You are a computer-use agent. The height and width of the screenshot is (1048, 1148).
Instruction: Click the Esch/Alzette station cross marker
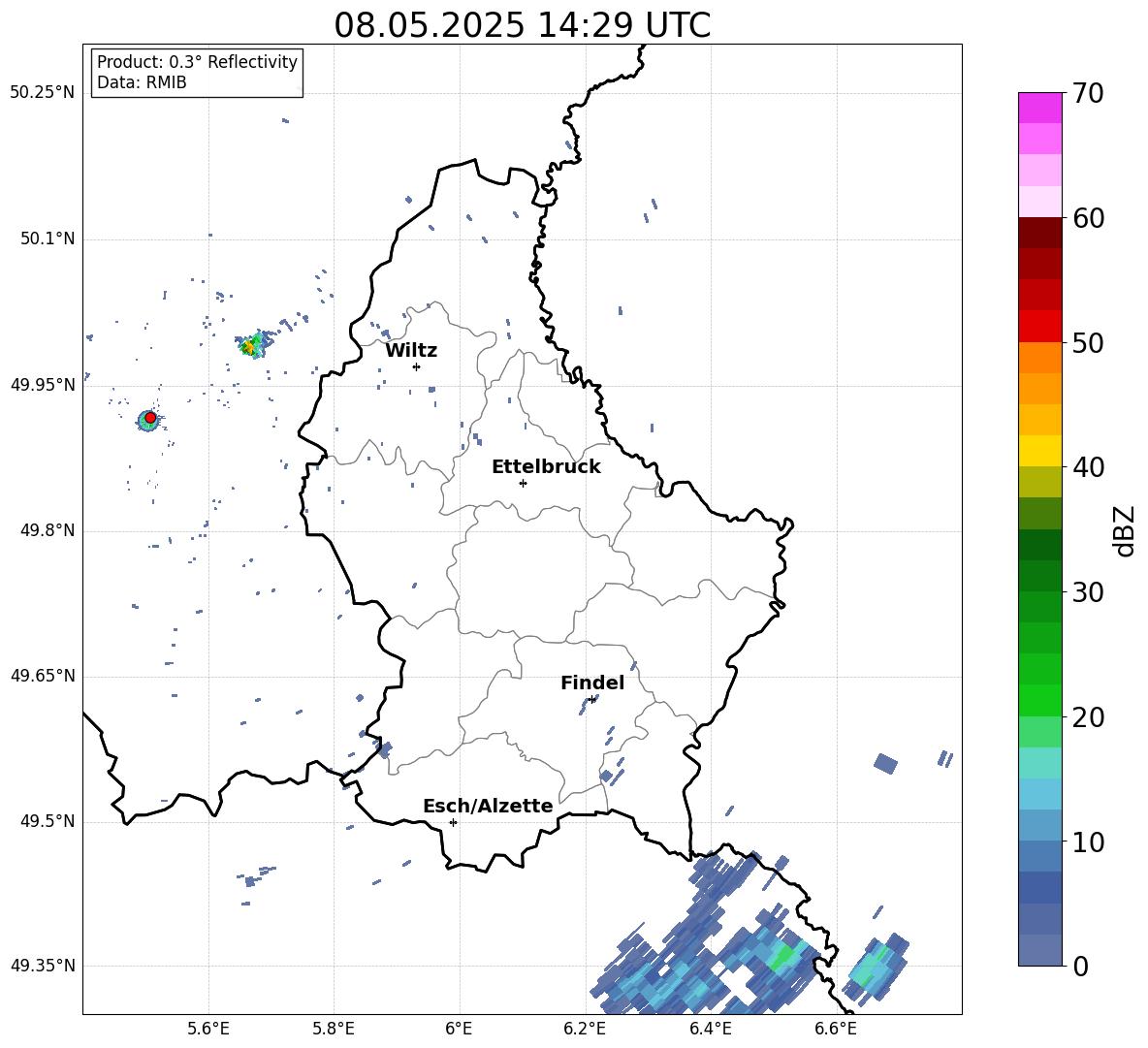coord(453,822)
